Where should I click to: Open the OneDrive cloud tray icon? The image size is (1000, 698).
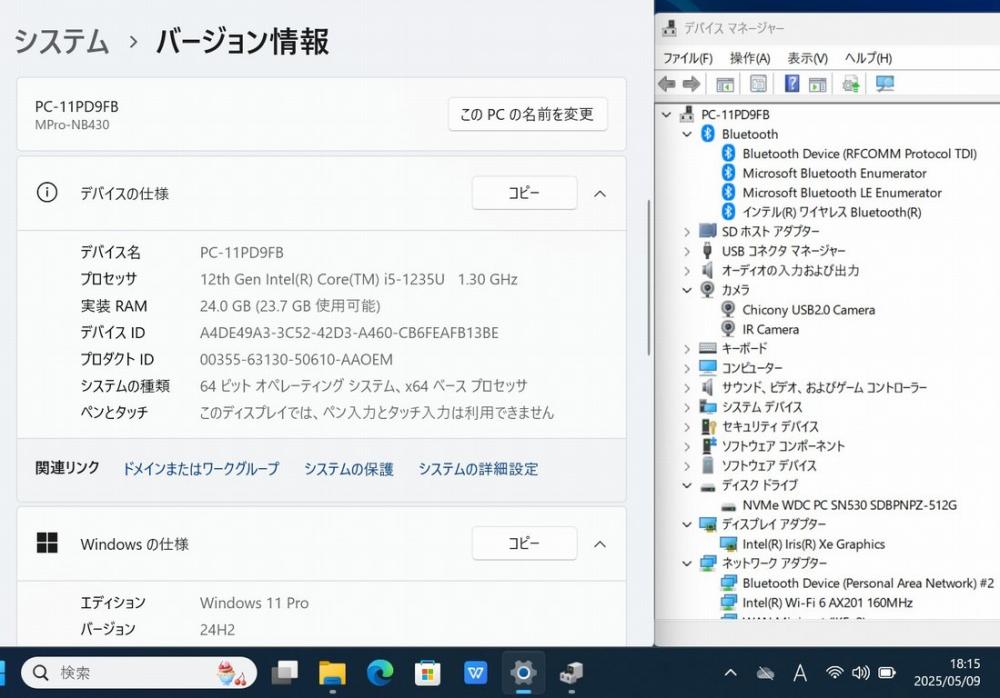coord(765,672)
